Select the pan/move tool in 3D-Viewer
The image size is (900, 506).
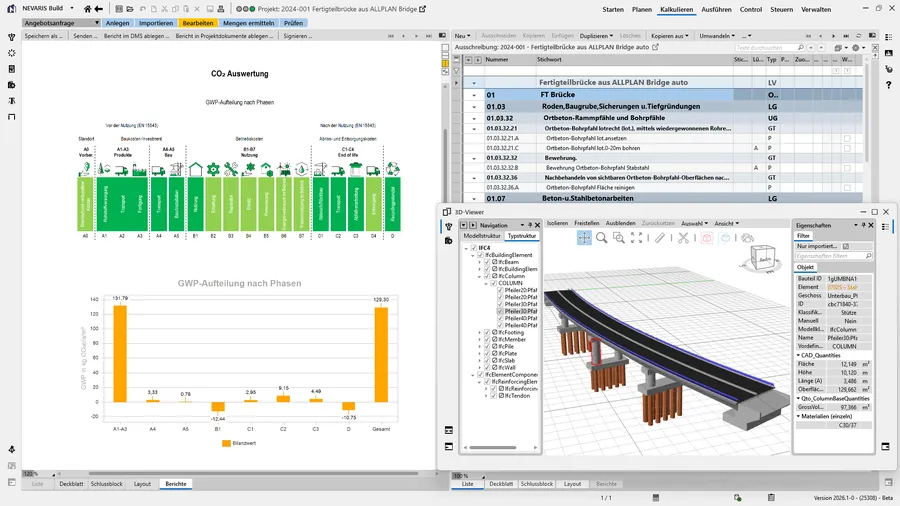click(x=584, y=238)
